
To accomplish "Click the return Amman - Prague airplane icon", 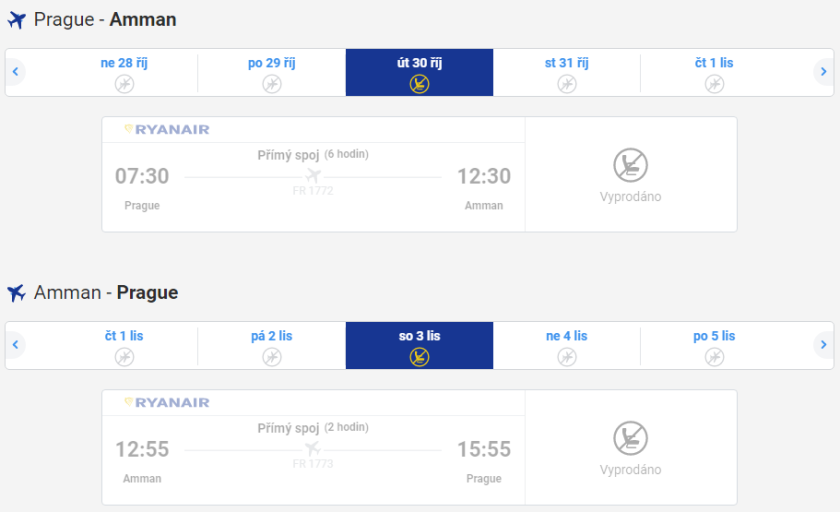I will pos(16,293).
